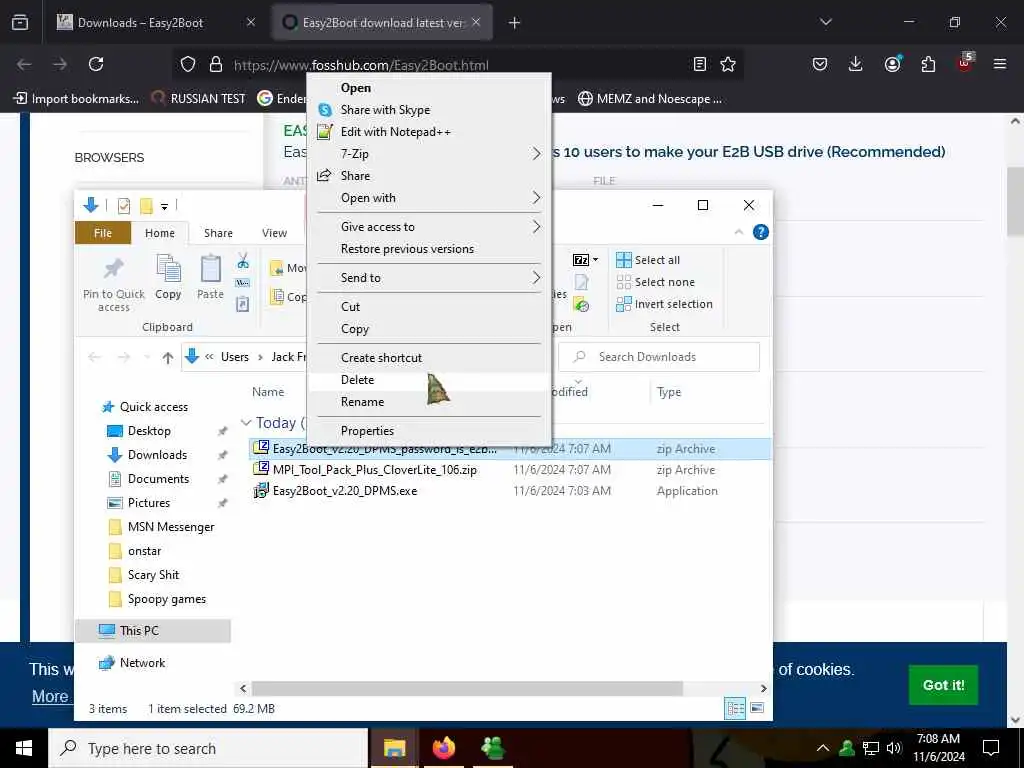
Task: Open notification center icon
Action: [991, 748]
